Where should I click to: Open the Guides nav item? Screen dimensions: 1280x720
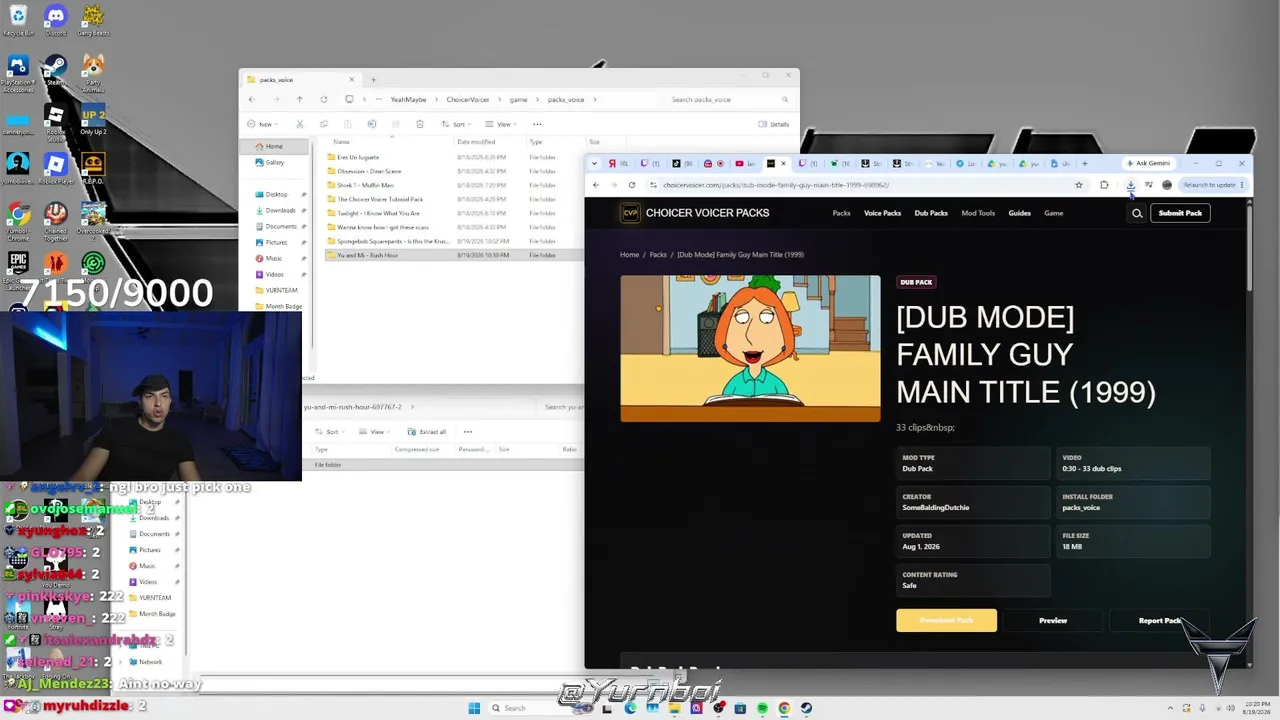[1019, 213]
